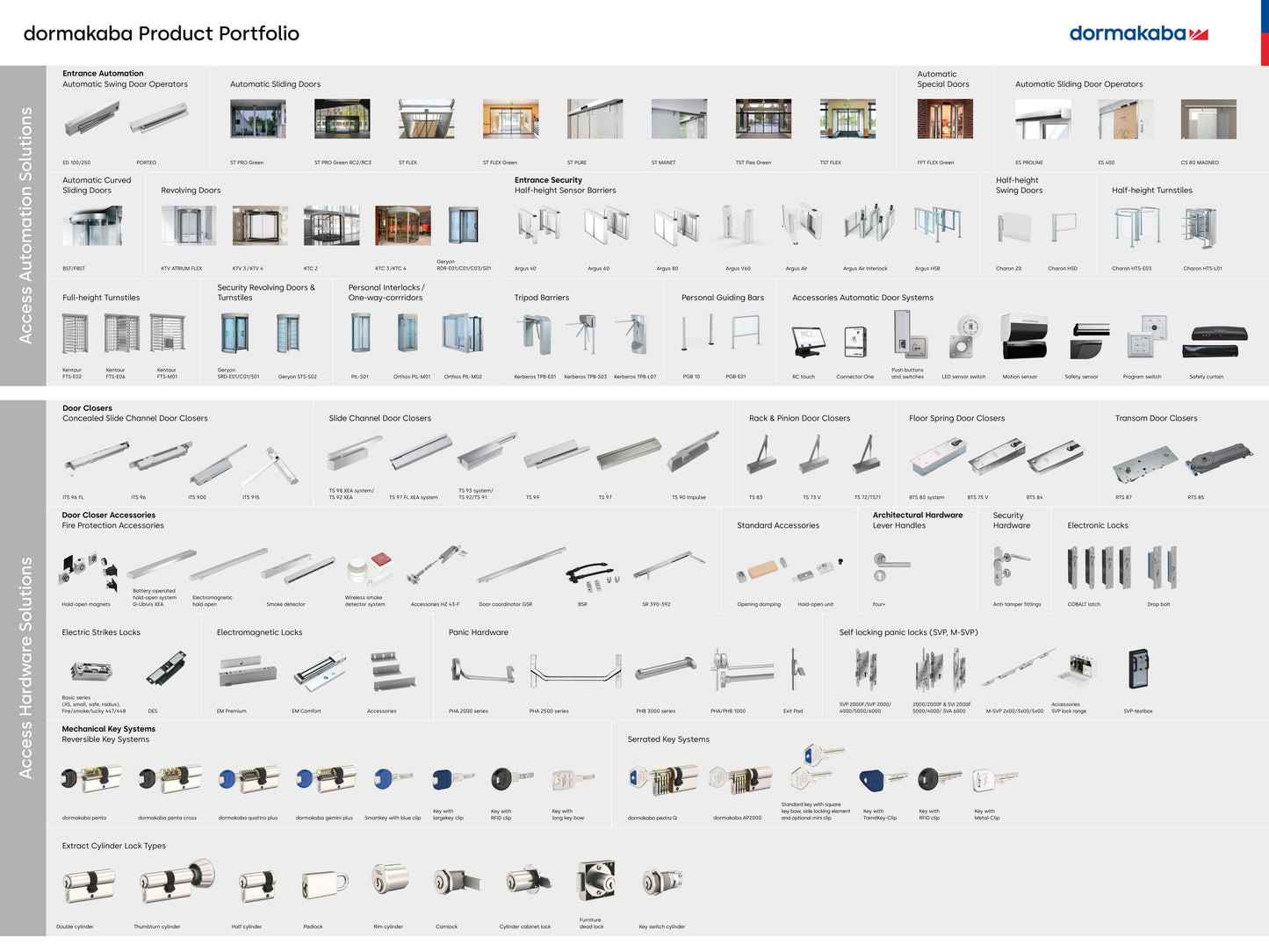Select the ST PURE sliding door photo
This screenshot has height=952, width=1269.
click(x=595, y=119)
